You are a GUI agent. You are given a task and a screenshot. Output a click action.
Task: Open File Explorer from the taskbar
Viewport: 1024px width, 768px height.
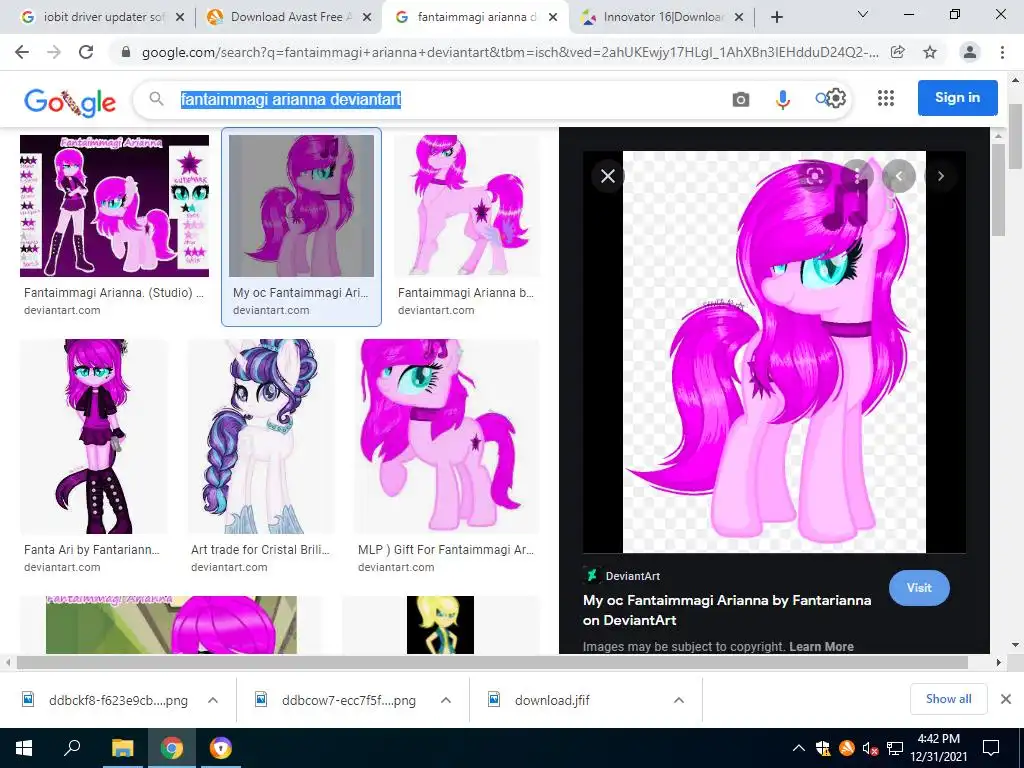(122, 748)
